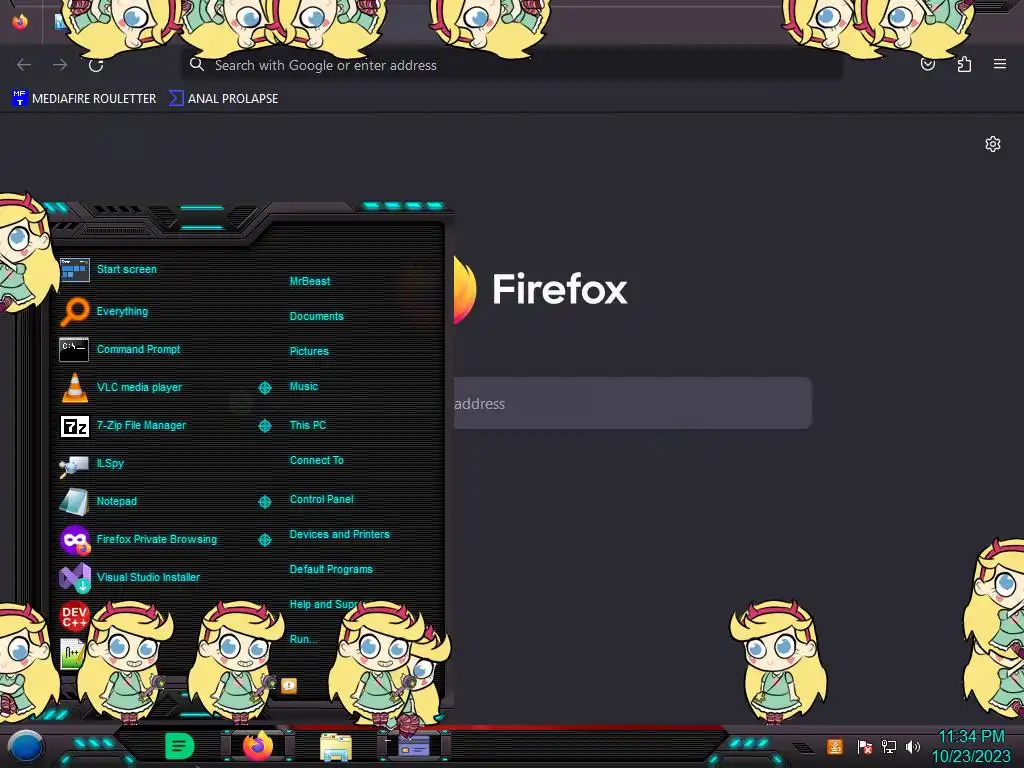Open Default Programs entry
Viewport: 1024px width, 768px height.
click(331, 569)
